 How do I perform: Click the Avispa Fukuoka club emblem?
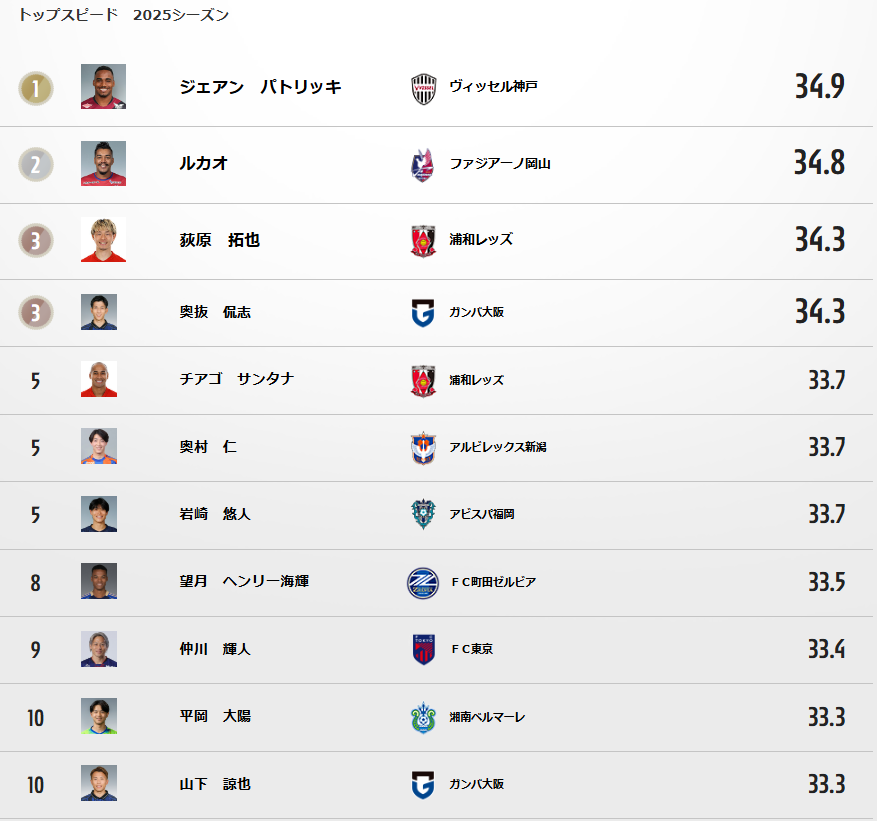pyautogui.click(x=423, y=515)
